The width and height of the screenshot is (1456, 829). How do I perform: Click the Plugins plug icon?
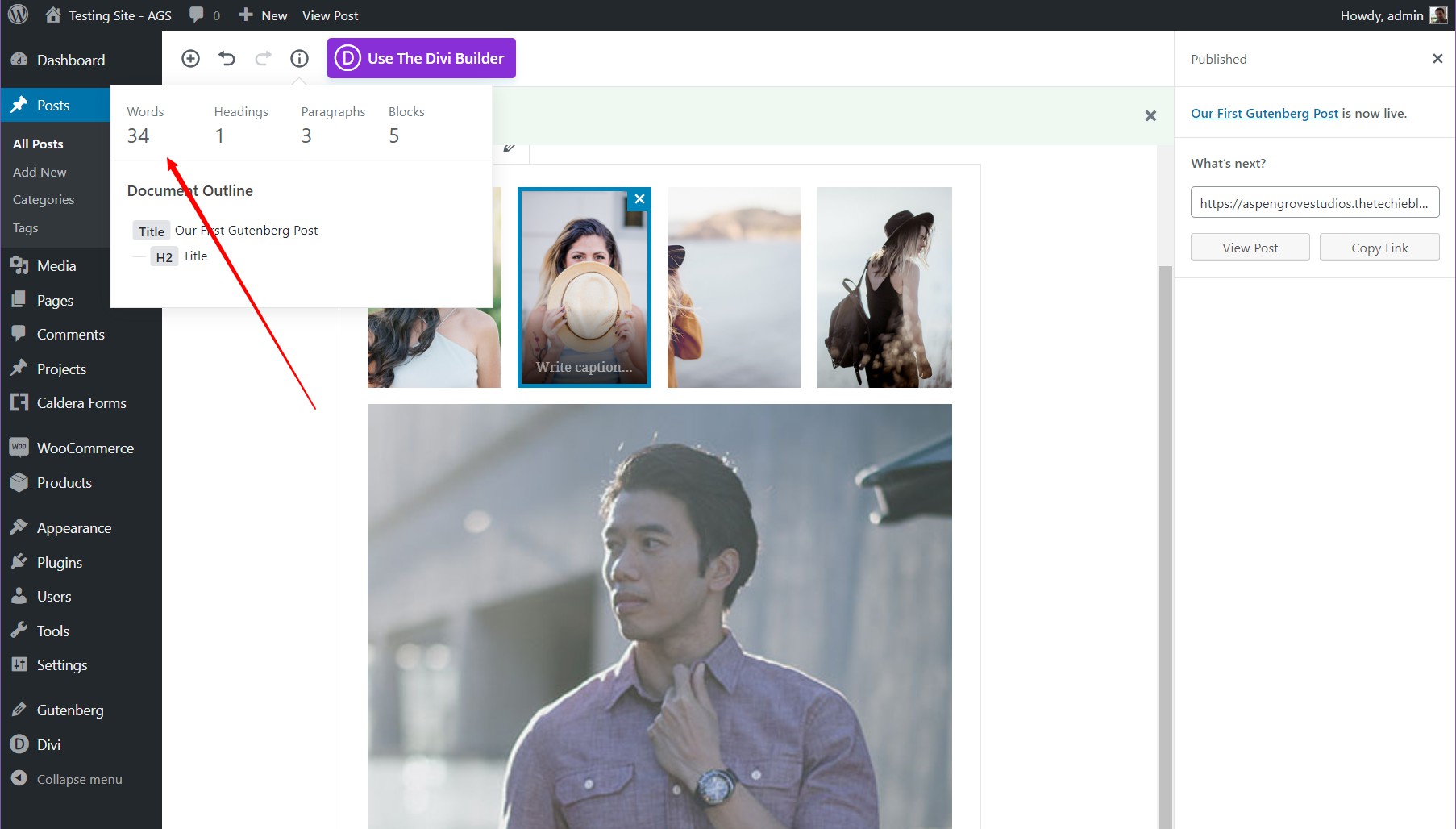pos(19,562)
